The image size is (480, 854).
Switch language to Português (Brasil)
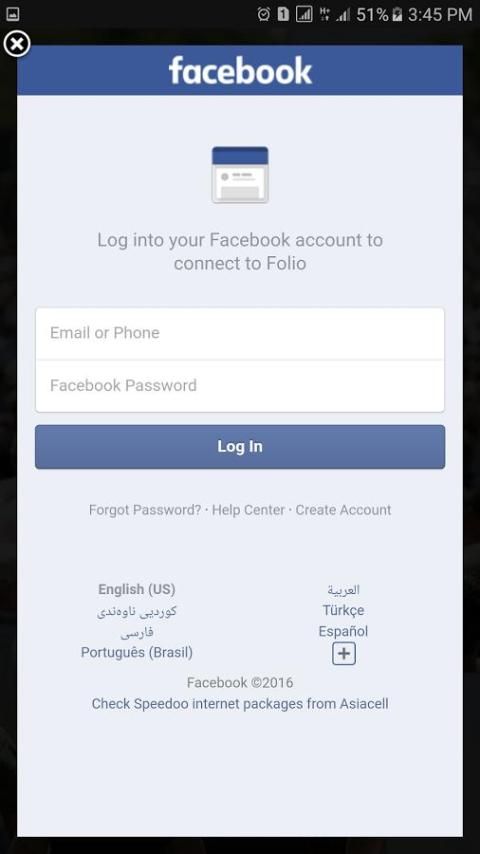(x=137, y=652)
